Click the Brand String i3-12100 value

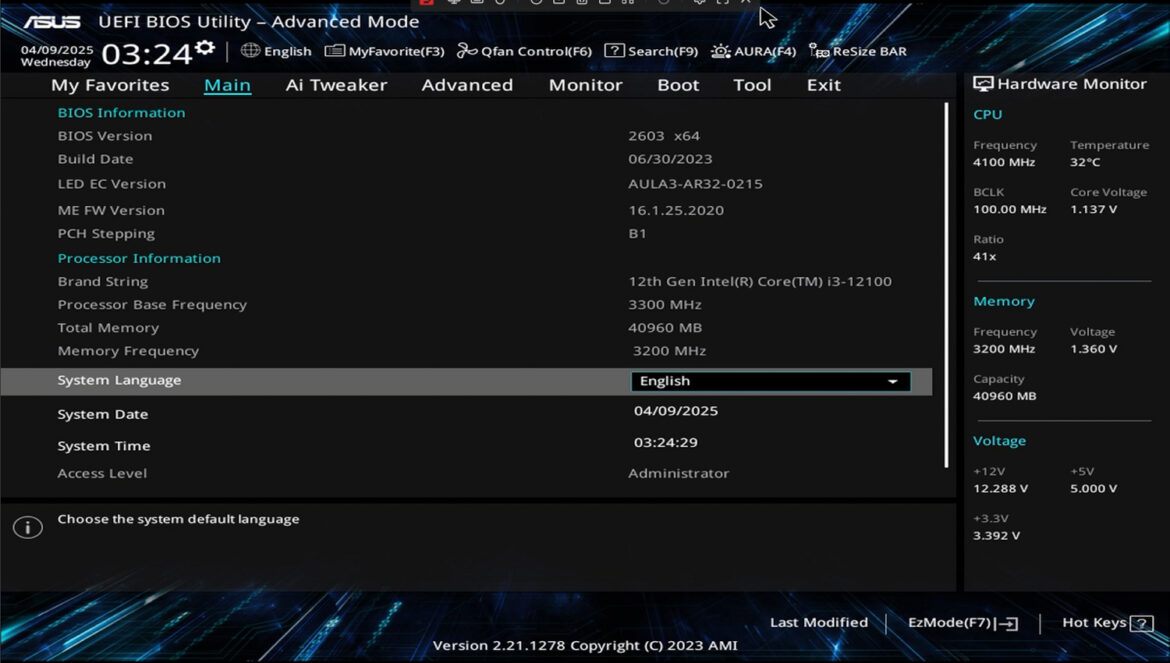tap(760, 282)
